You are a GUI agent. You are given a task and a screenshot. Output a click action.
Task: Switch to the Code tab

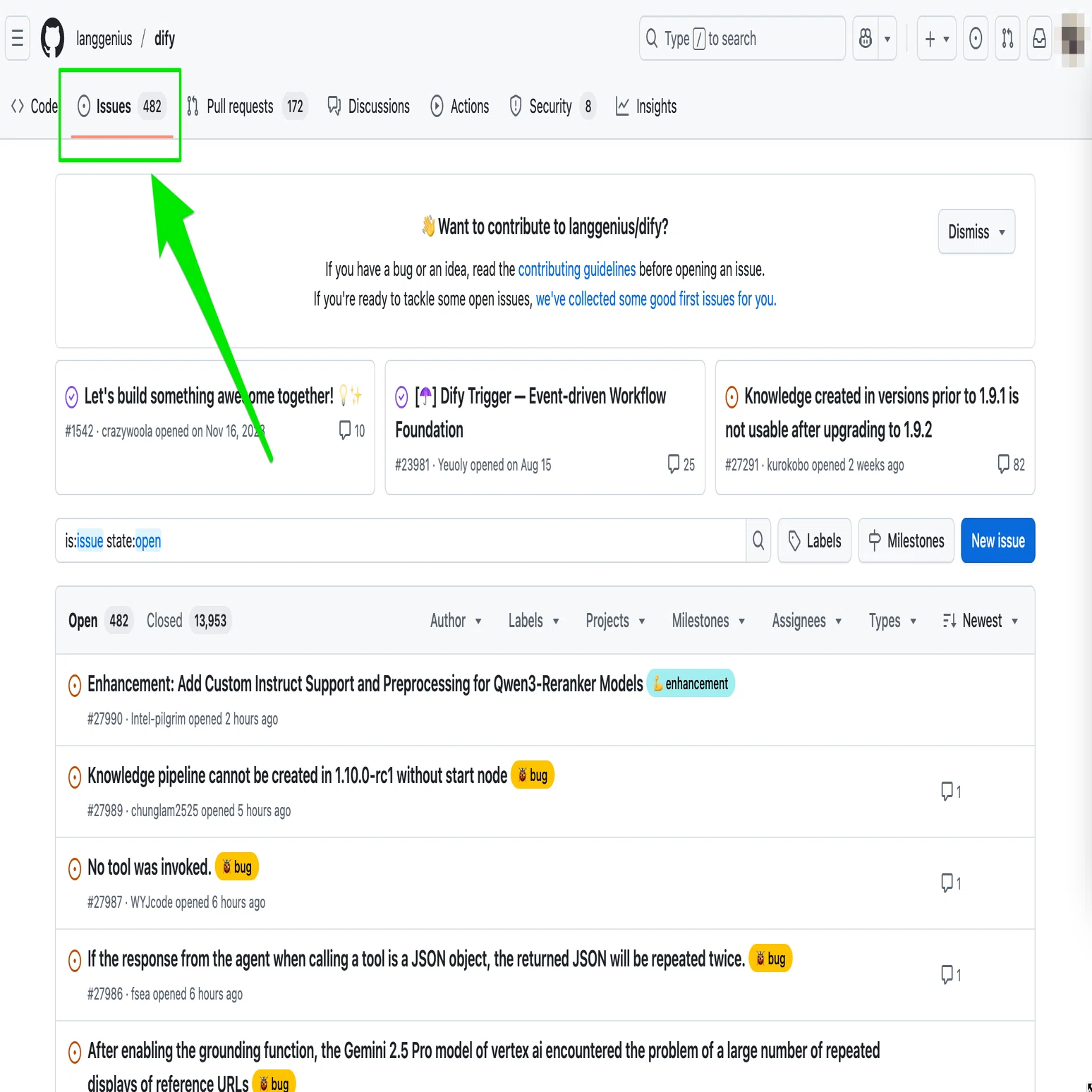[x=34, y=107]
